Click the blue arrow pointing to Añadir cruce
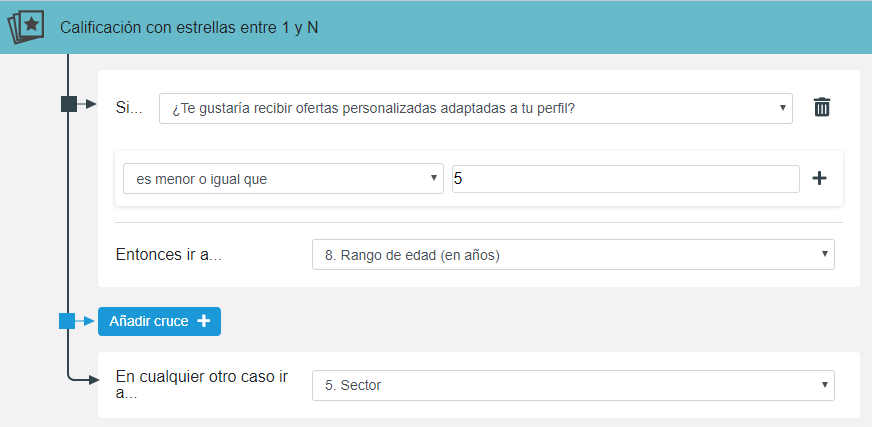 [x=85, y=321]
